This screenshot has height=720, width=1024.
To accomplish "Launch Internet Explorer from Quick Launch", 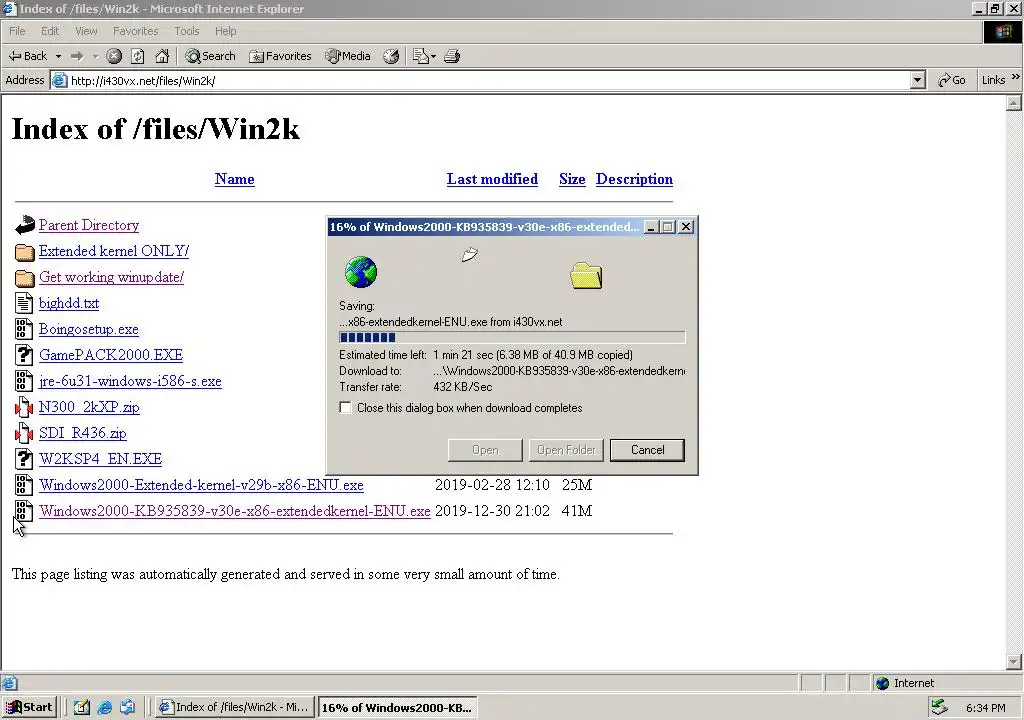I will pos(104,707).
